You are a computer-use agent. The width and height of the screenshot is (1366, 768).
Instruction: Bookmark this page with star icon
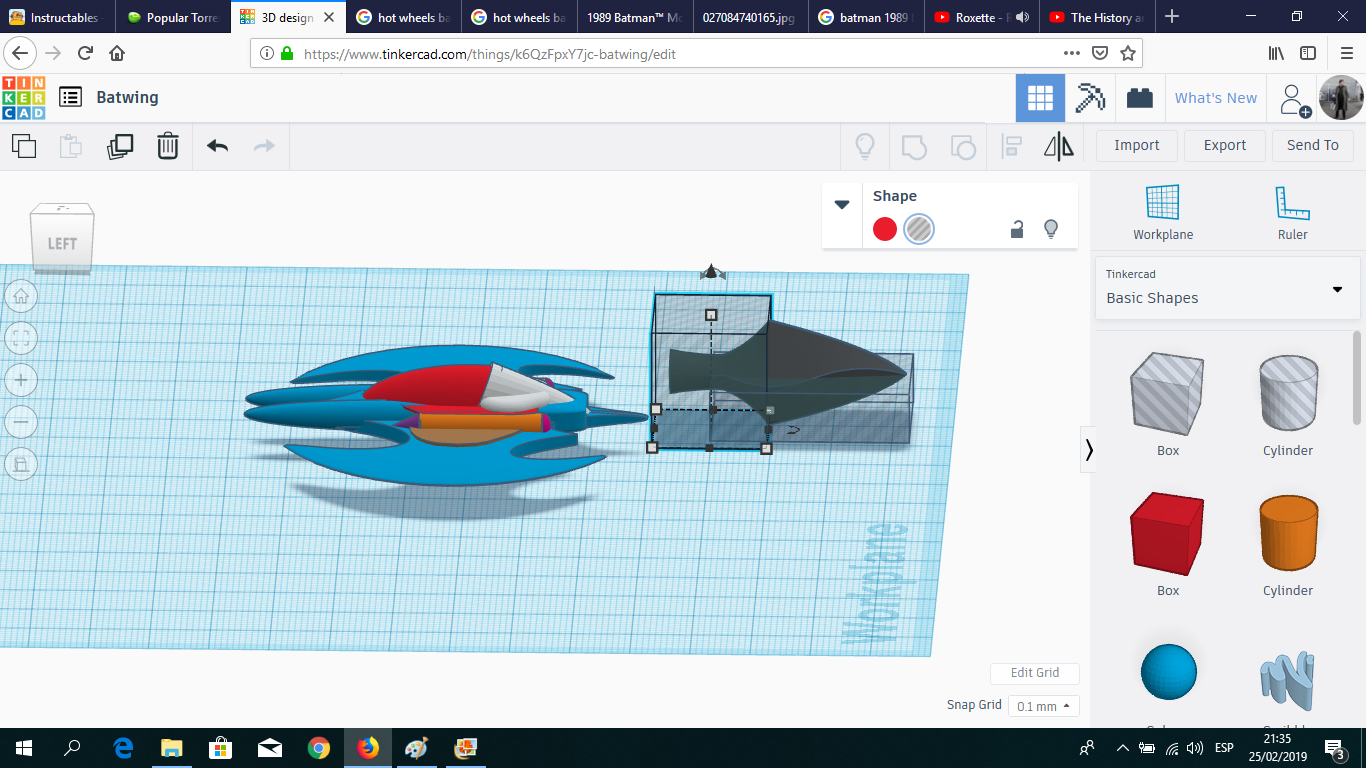point(1128,53)
